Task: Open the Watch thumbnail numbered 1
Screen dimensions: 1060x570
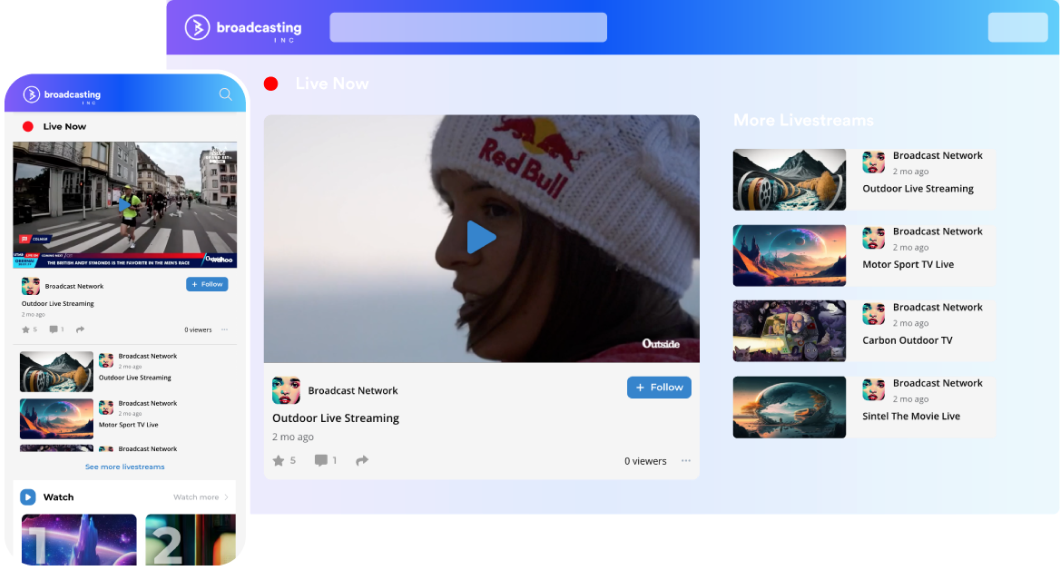Action: (79, 540)
